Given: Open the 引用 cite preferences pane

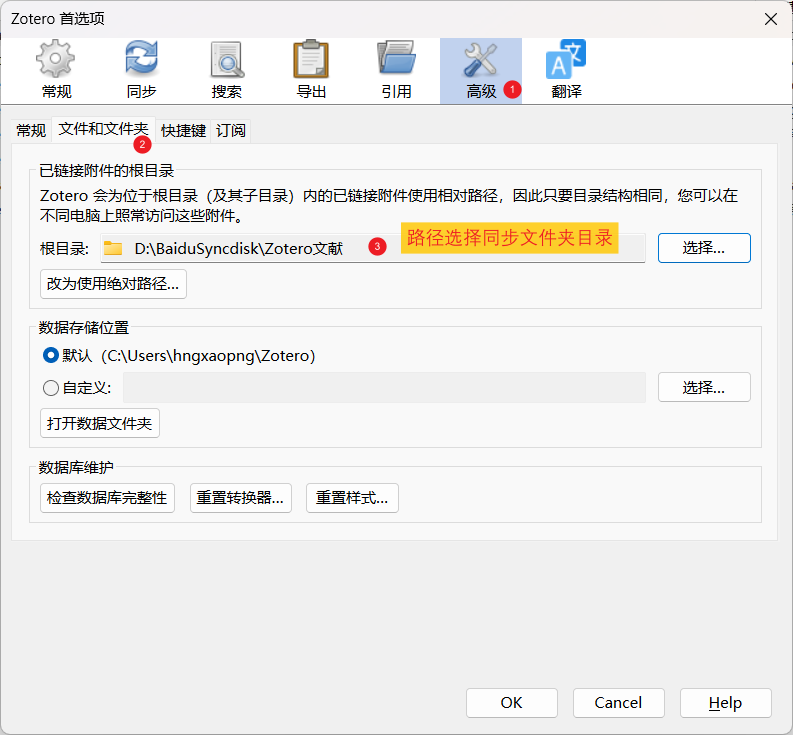Looking at the screenshot, I should point(396,70).
